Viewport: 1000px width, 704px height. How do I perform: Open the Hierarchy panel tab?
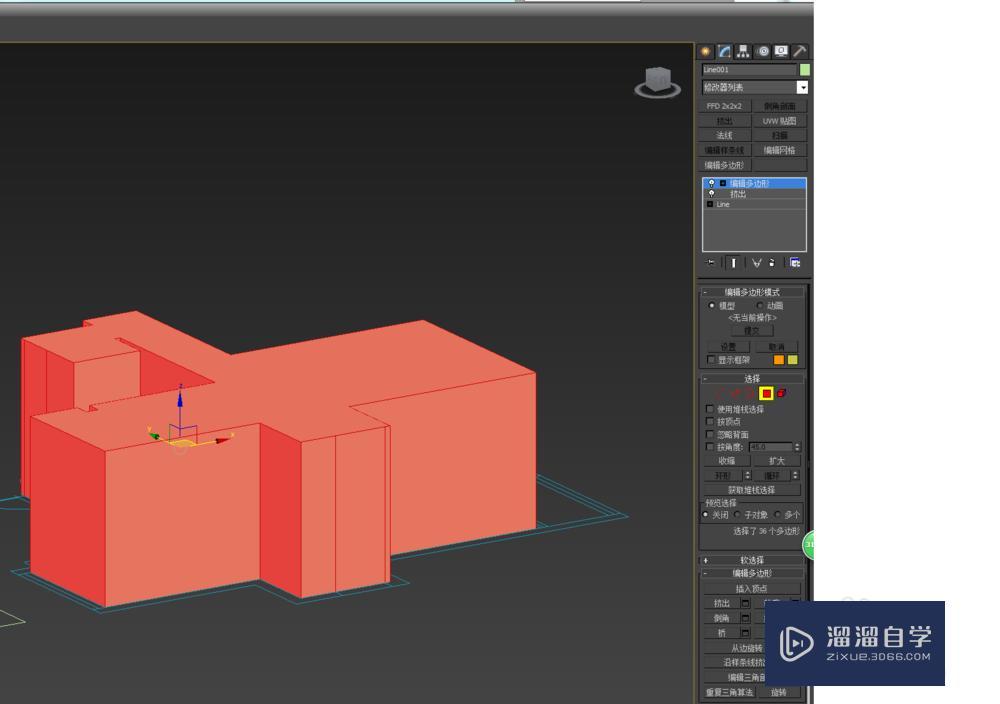pyautogui.click(x=743, y=52)
